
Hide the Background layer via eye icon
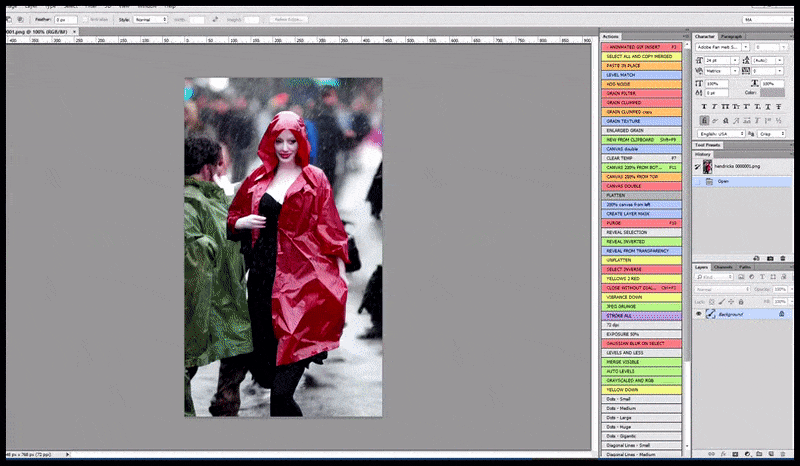coord(699,314)
